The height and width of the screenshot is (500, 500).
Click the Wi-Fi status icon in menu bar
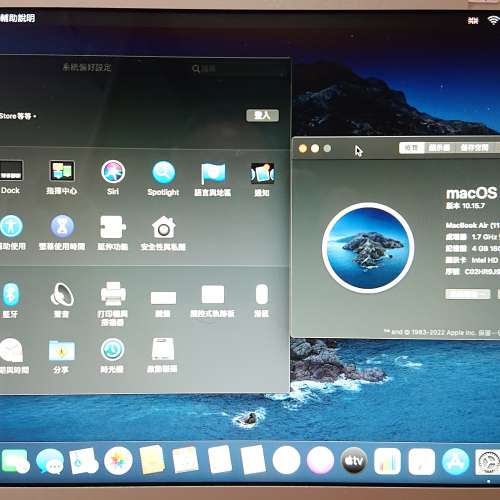coord(493,20)
